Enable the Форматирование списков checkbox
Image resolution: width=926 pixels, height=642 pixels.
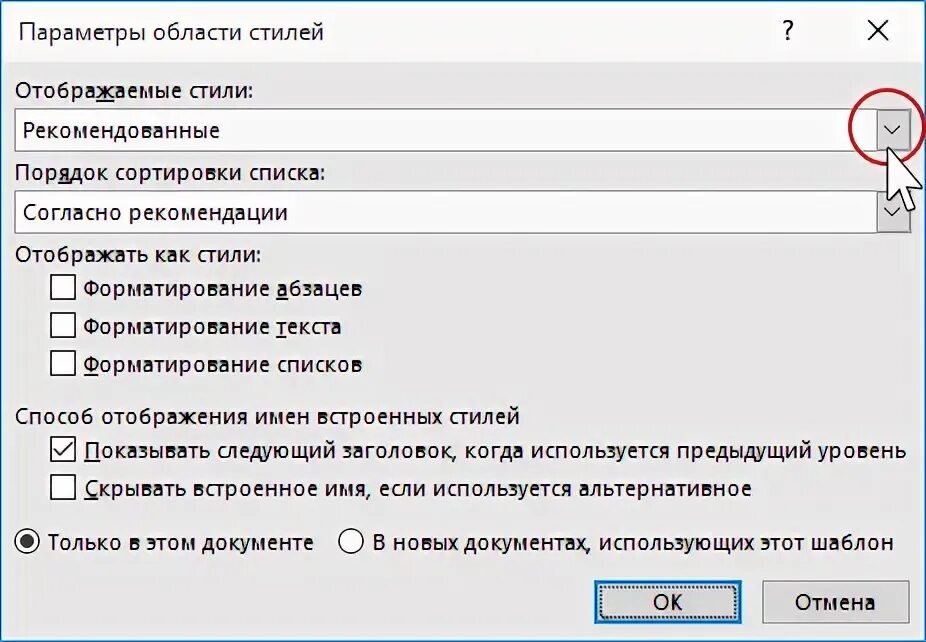coord(63,363)
